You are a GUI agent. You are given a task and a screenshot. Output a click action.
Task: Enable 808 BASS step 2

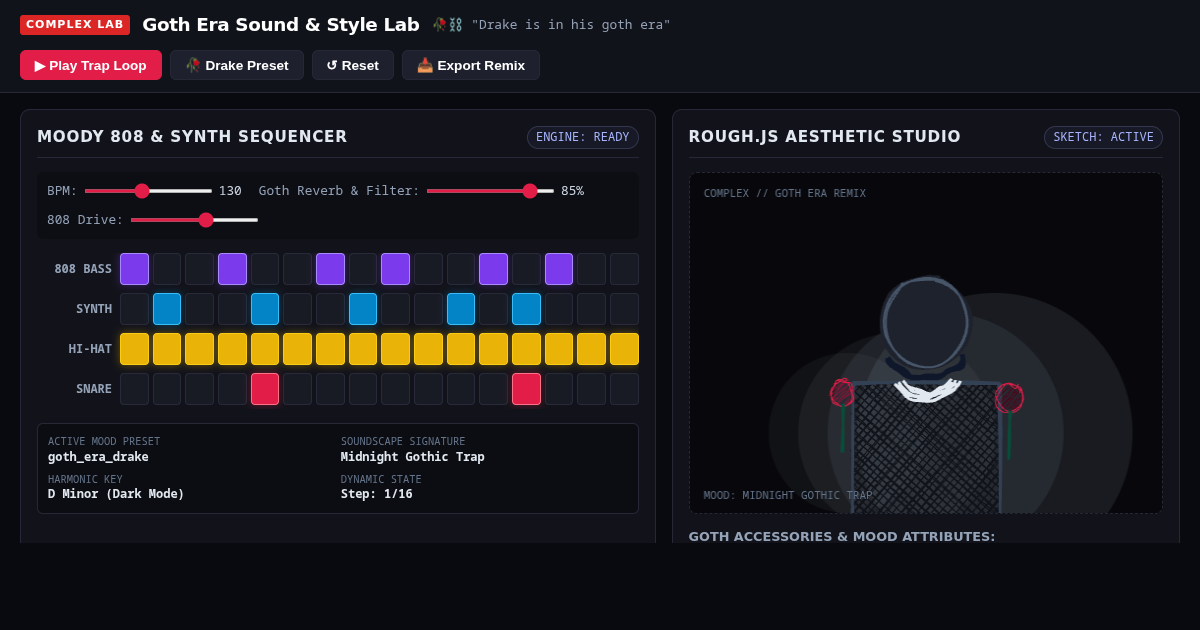coord(167,269)
